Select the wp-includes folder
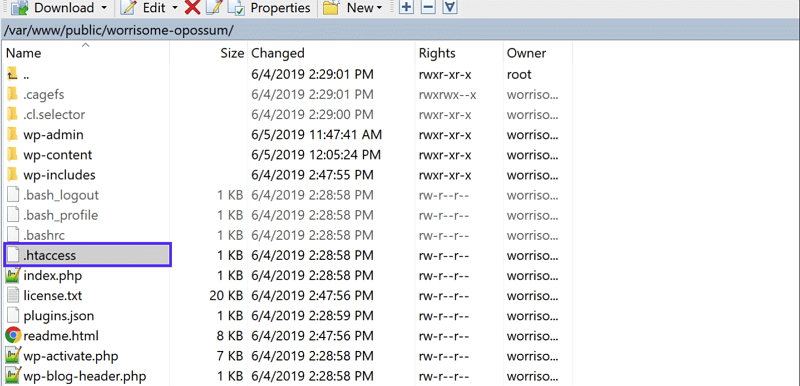 point(59,175)
